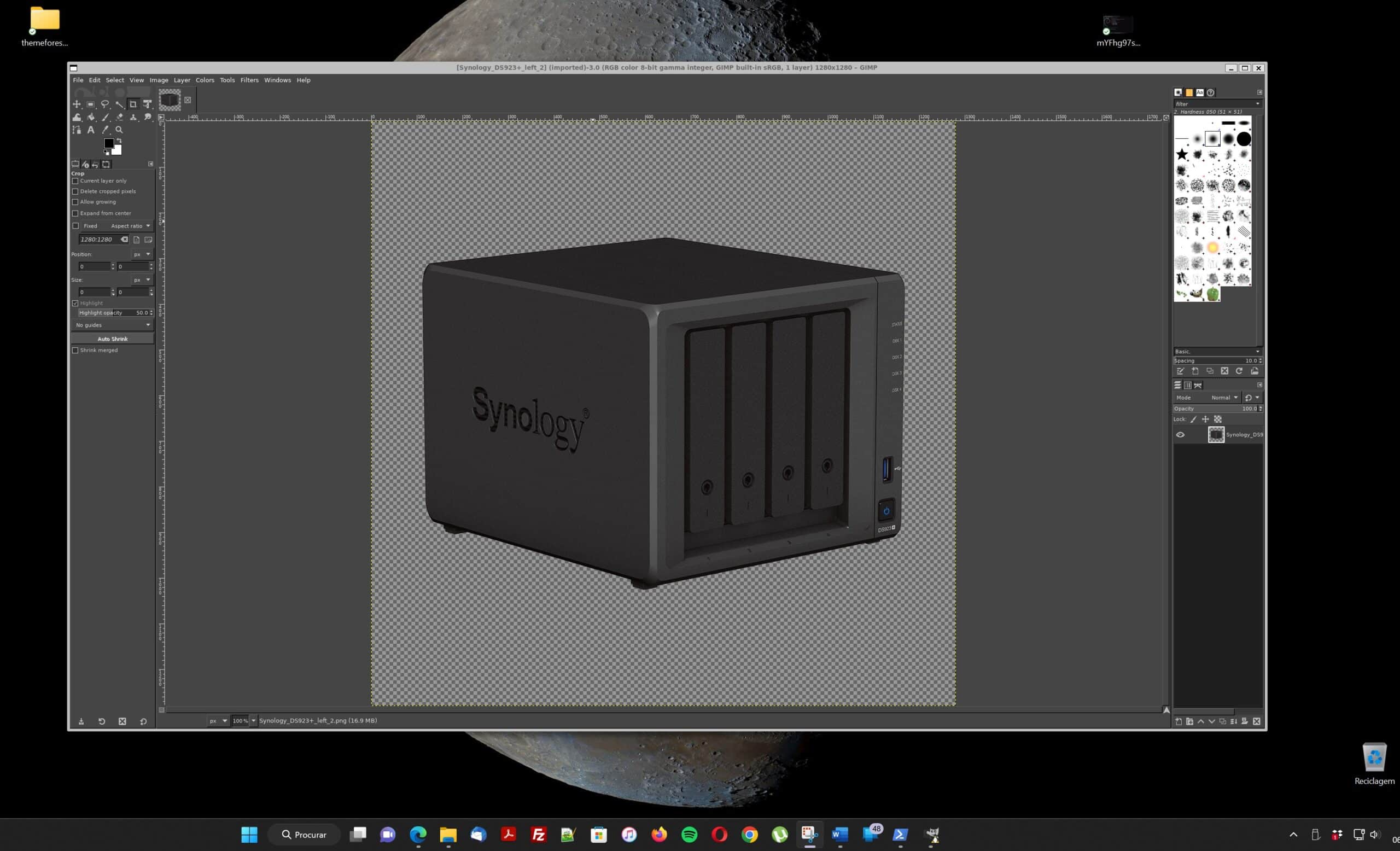Image resolution: width=1400 pixels, height=851 pixels.
Task: Open Spotify from the taskbar
Action: [689, 835]
